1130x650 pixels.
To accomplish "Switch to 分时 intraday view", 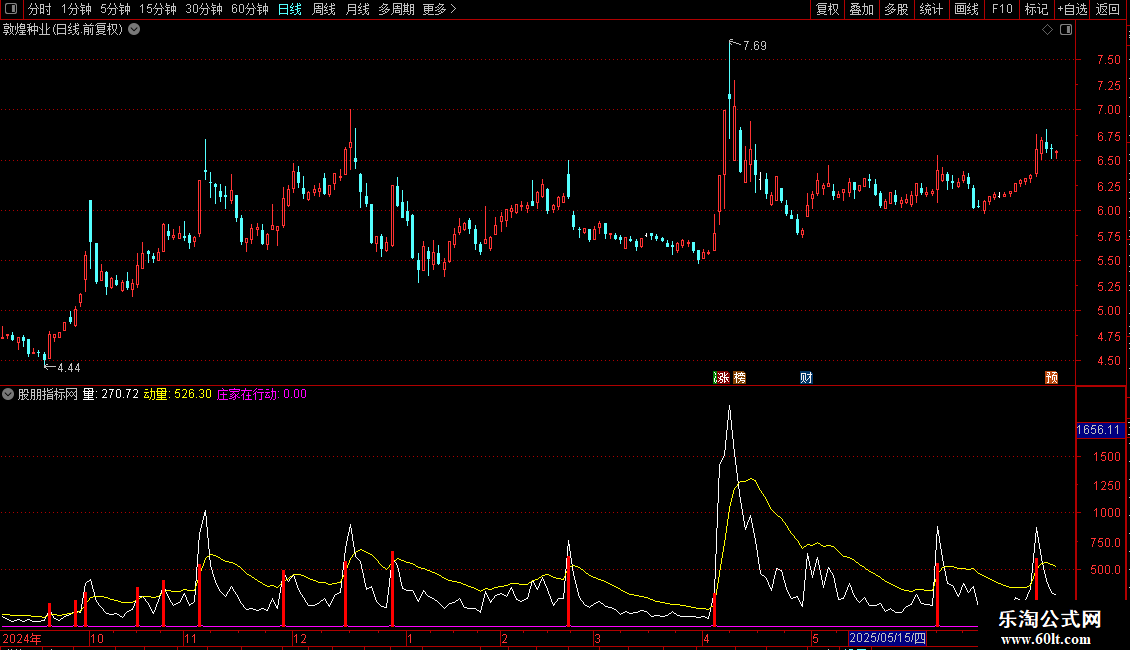I will (40, 9).
